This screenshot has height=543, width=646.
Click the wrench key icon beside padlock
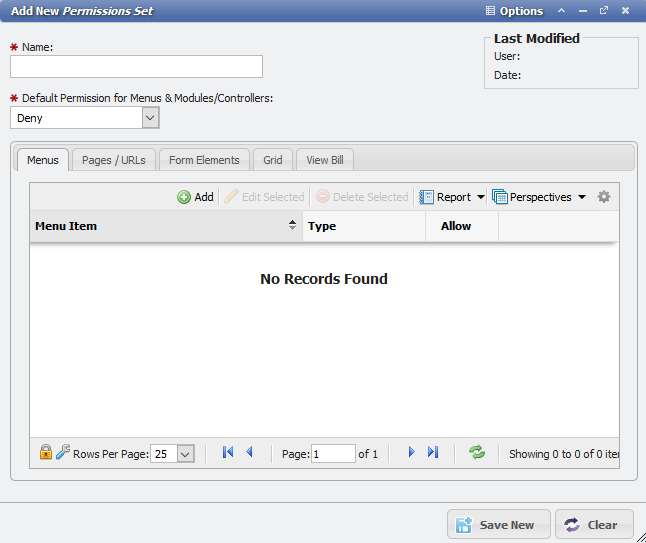62,453
